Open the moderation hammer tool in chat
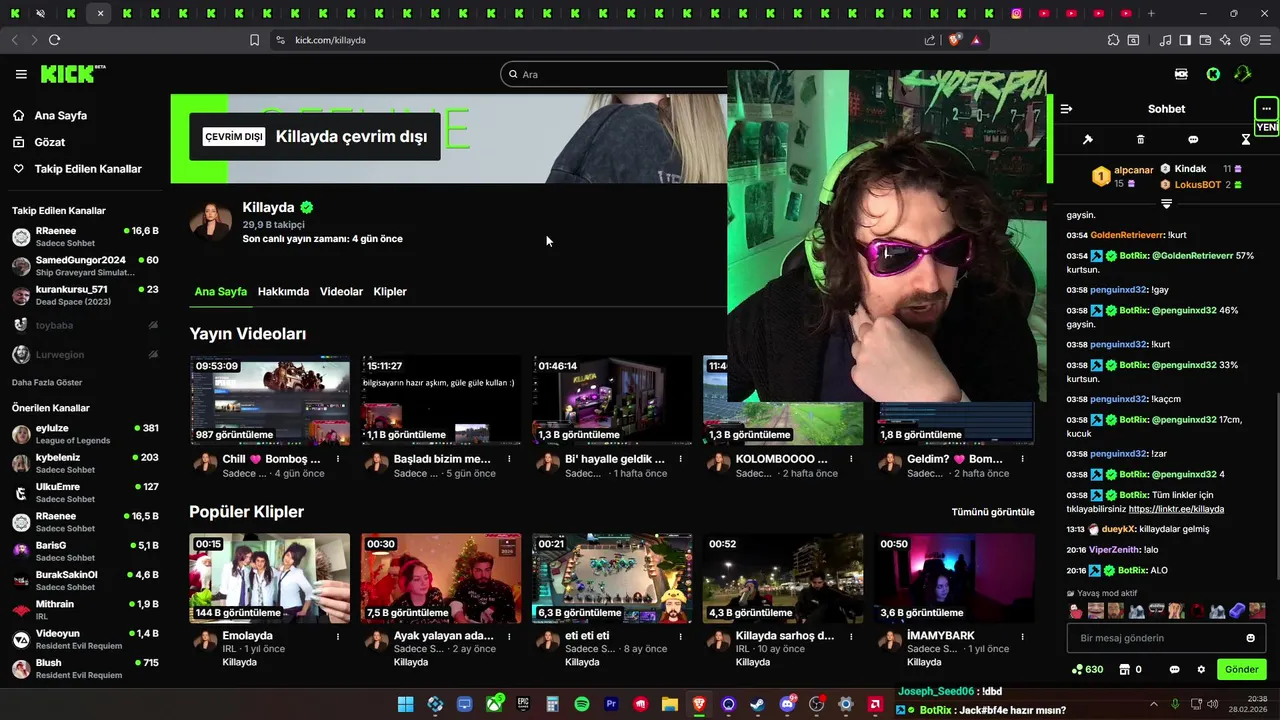This screenshot has height=720, width=1280. 1088,139
